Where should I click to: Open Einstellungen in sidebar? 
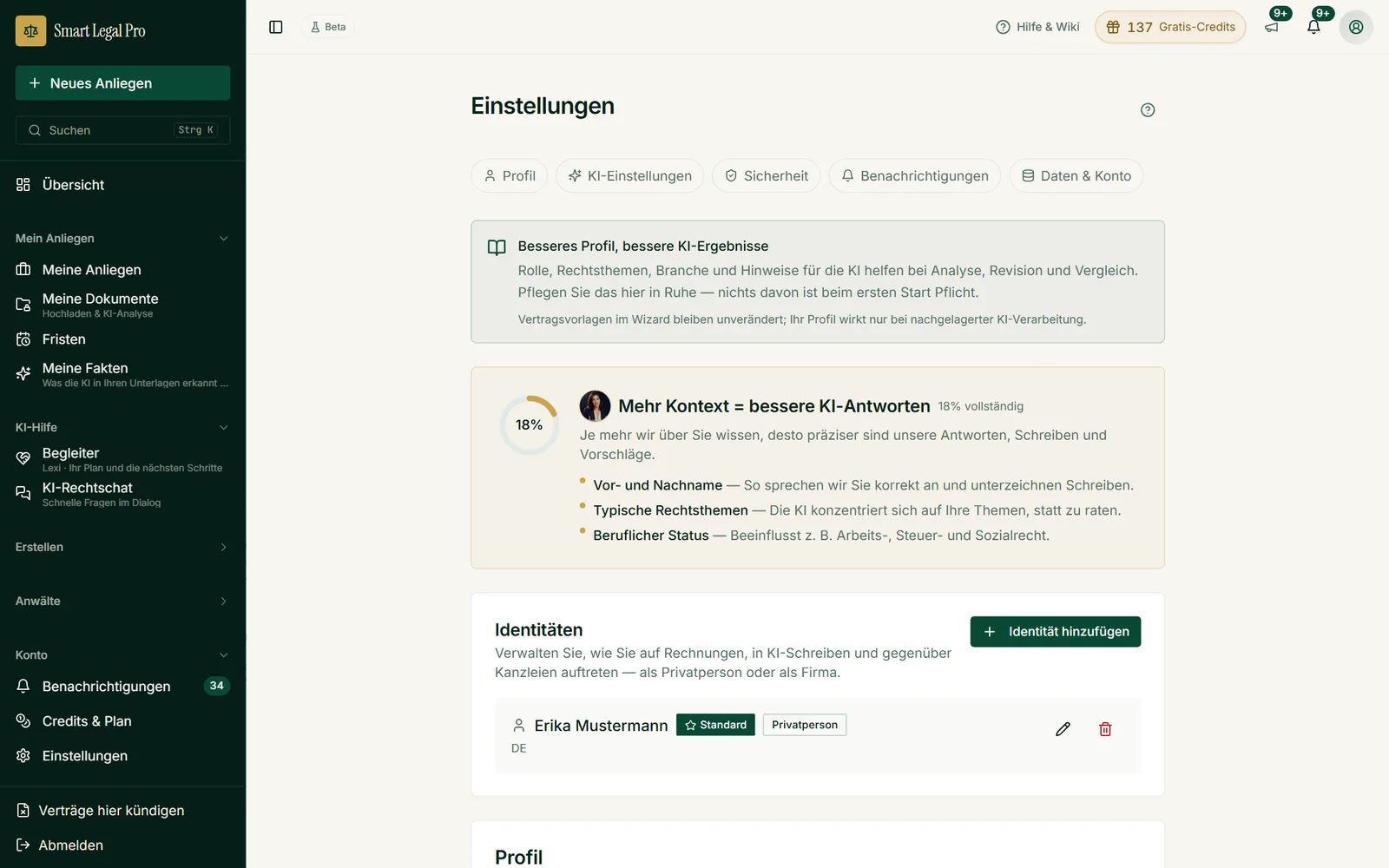pos(122,756)
